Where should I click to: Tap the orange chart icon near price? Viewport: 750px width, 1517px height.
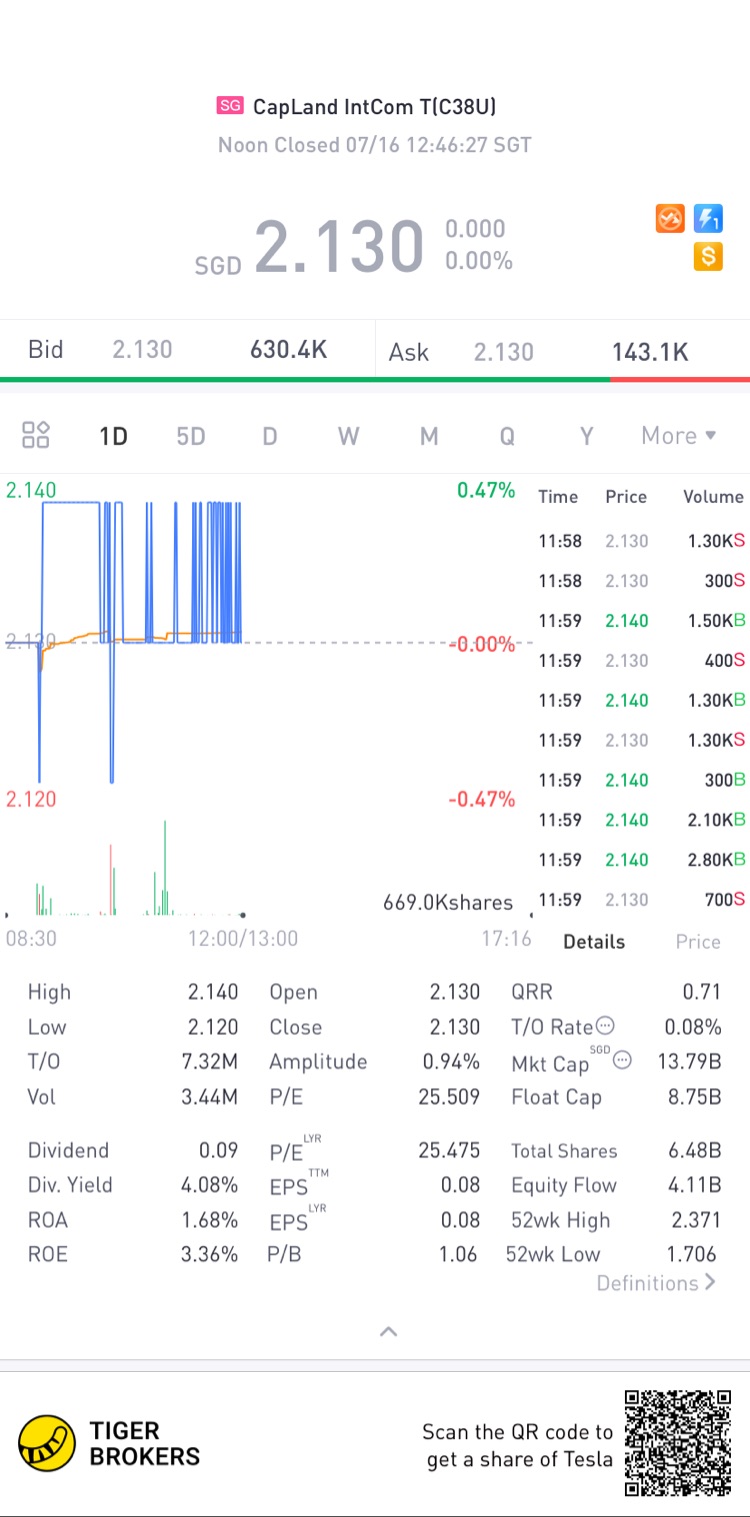coord(670,218)
